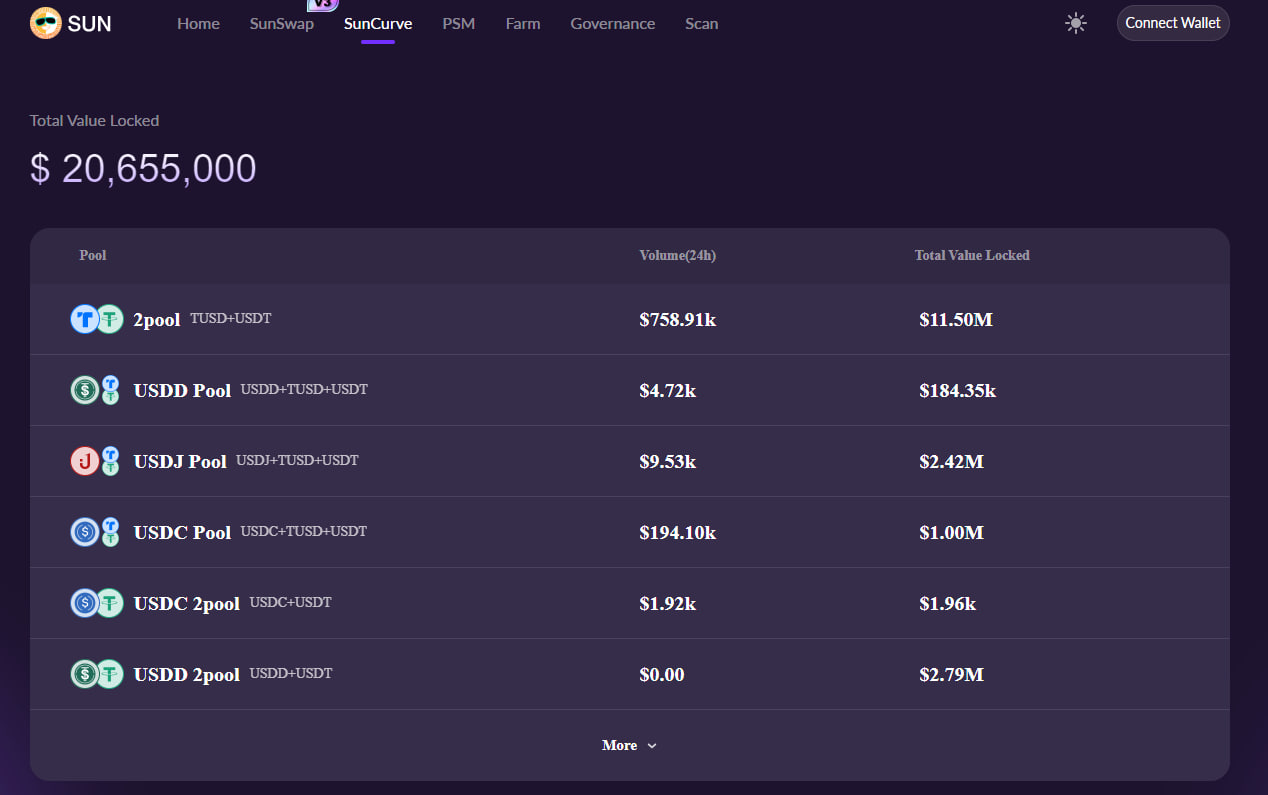Click the $0.00 volume value

(662, 675)
